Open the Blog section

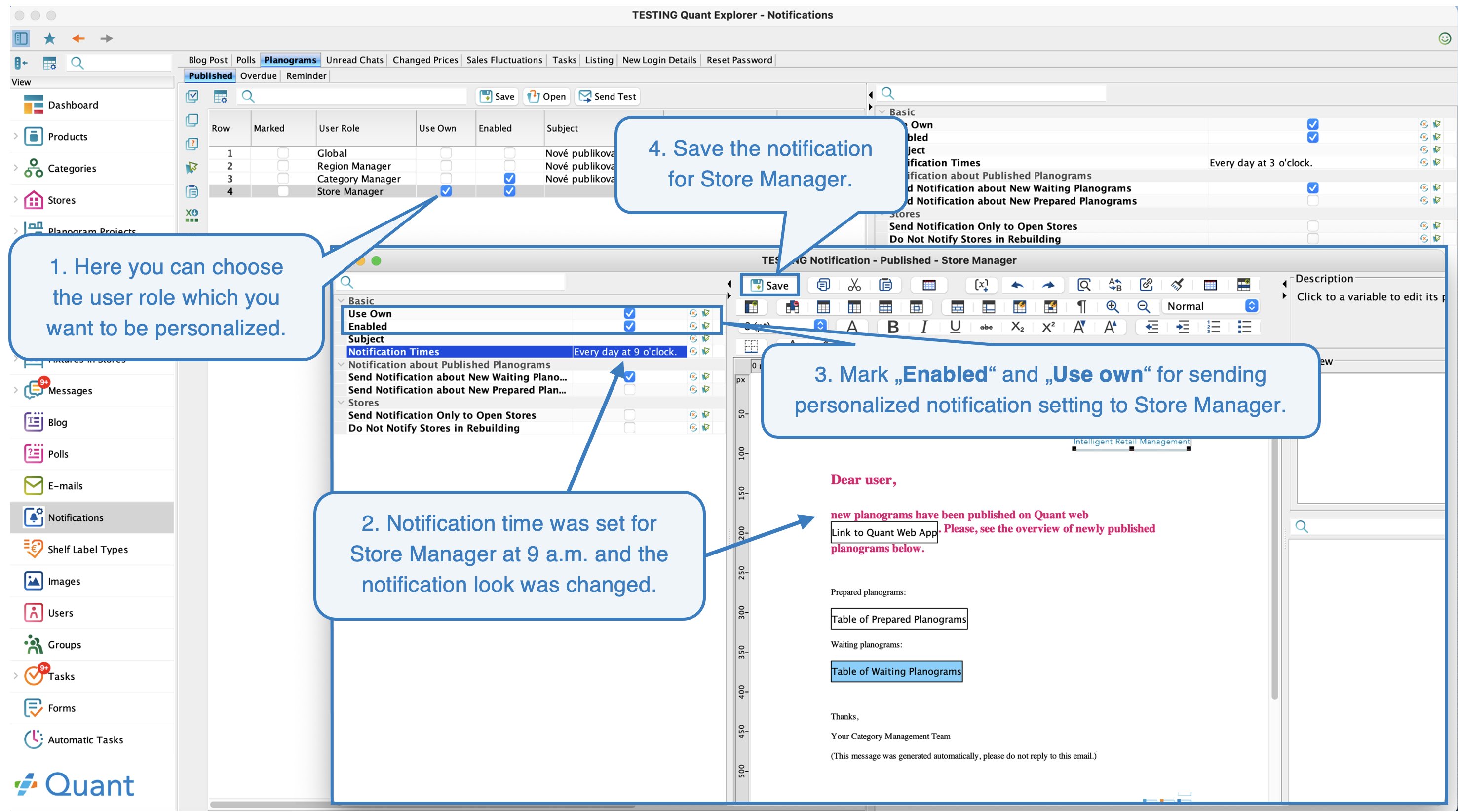(x=57, y=422)
